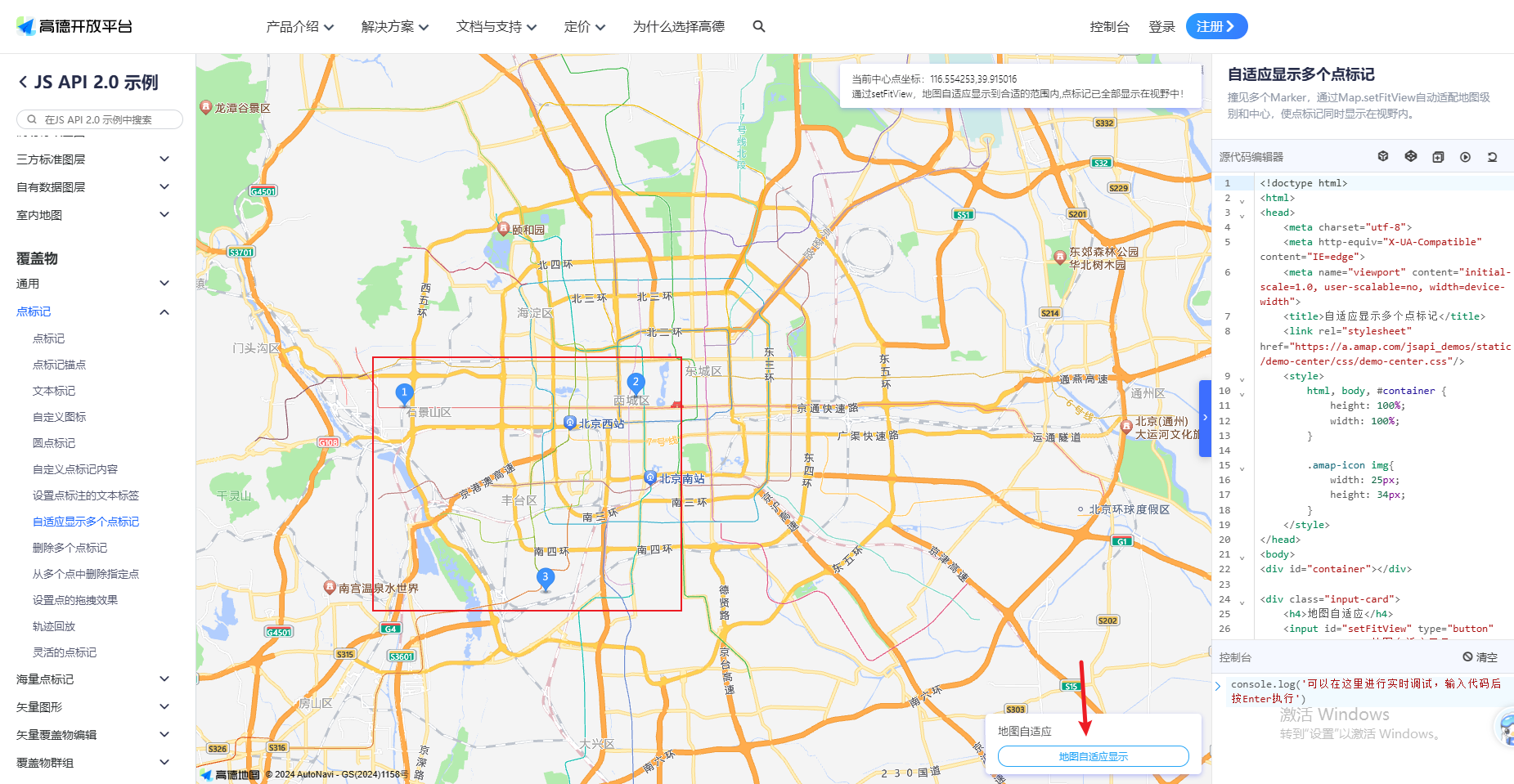Image resolution: width=1514 pixels, height=784 pixels.
Task: Open the 点标记锚点 example
Action: (x=59, y=365)
